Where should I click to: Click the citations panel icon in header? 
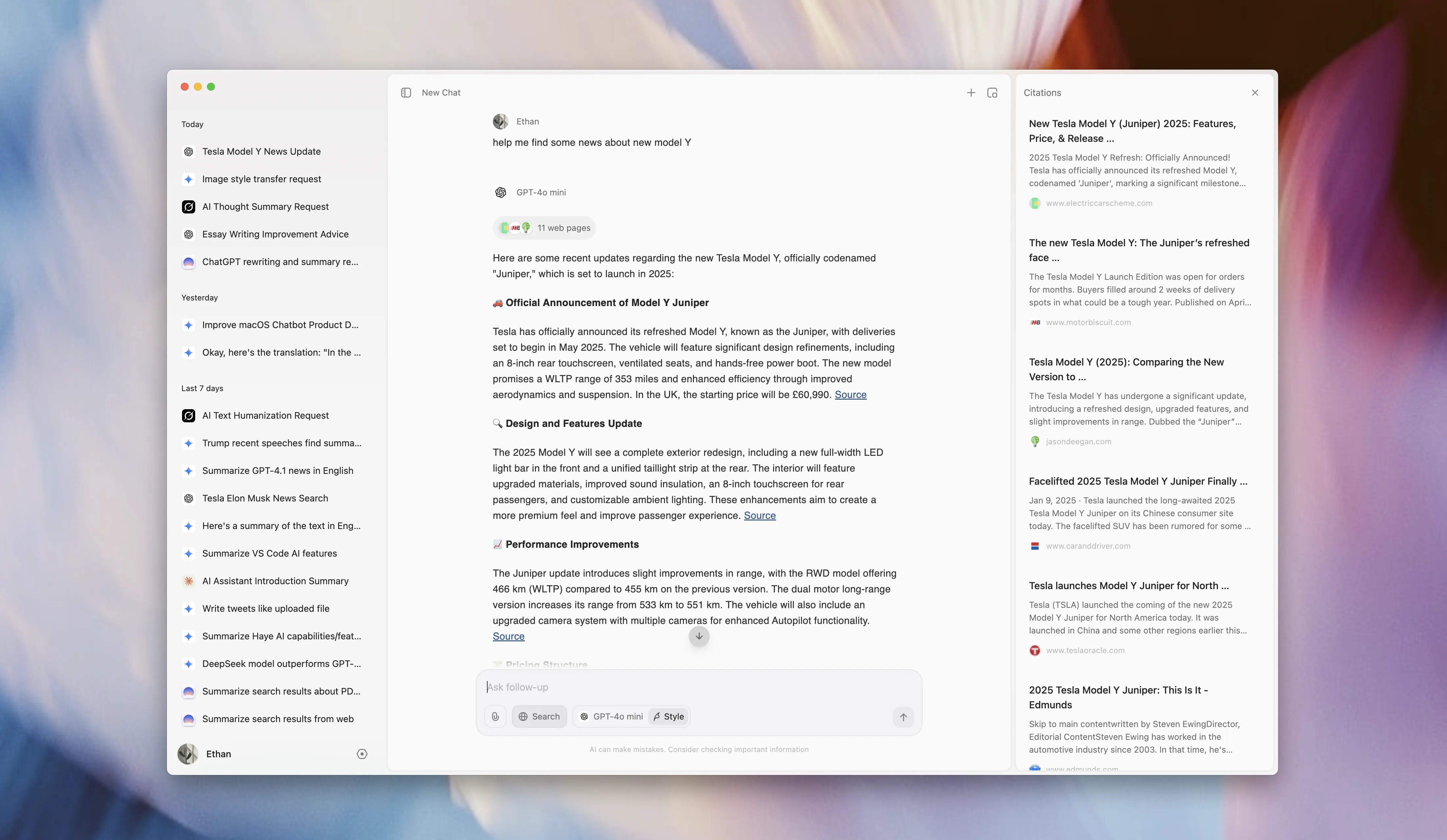point(992,92)
